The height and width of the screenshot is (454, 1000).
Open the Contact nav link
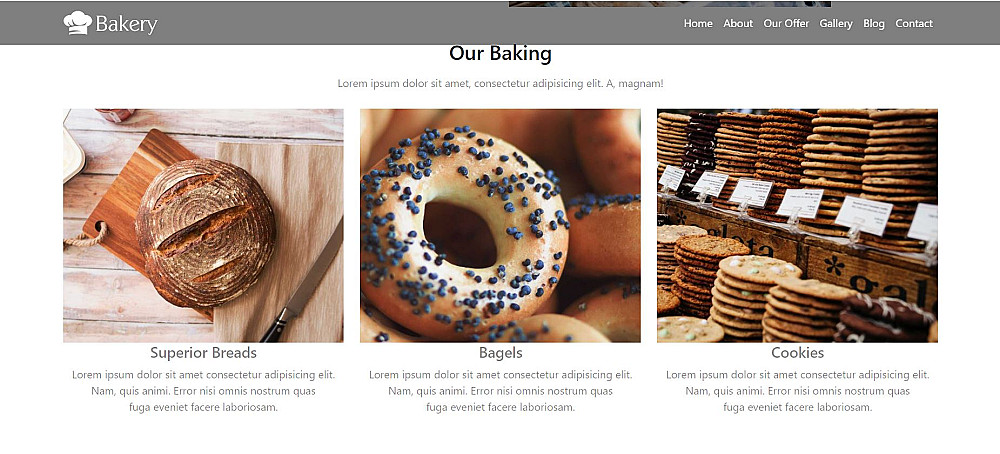913,24
